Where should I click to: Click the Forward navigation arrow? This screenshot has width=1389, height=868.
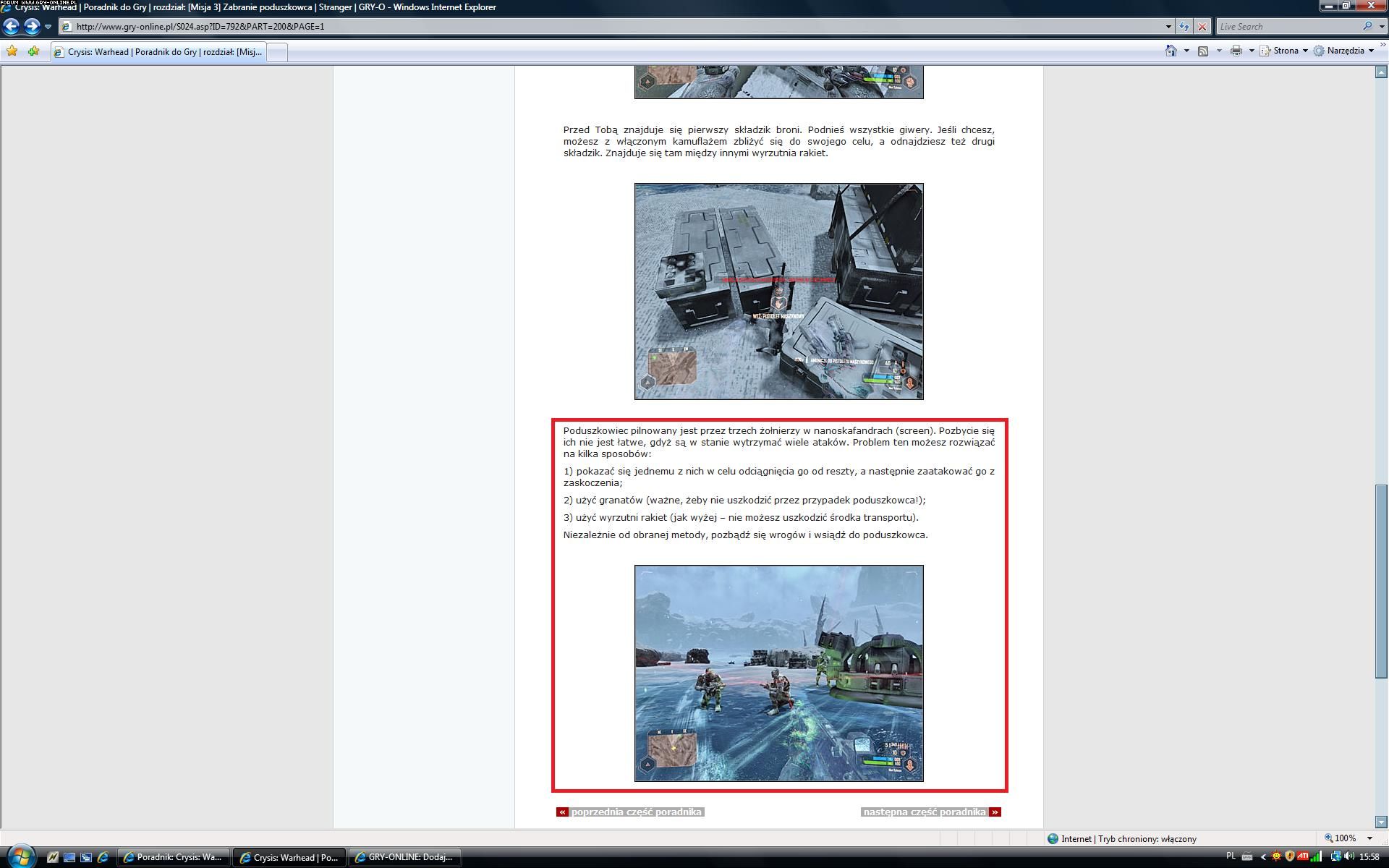pos(32,27)
